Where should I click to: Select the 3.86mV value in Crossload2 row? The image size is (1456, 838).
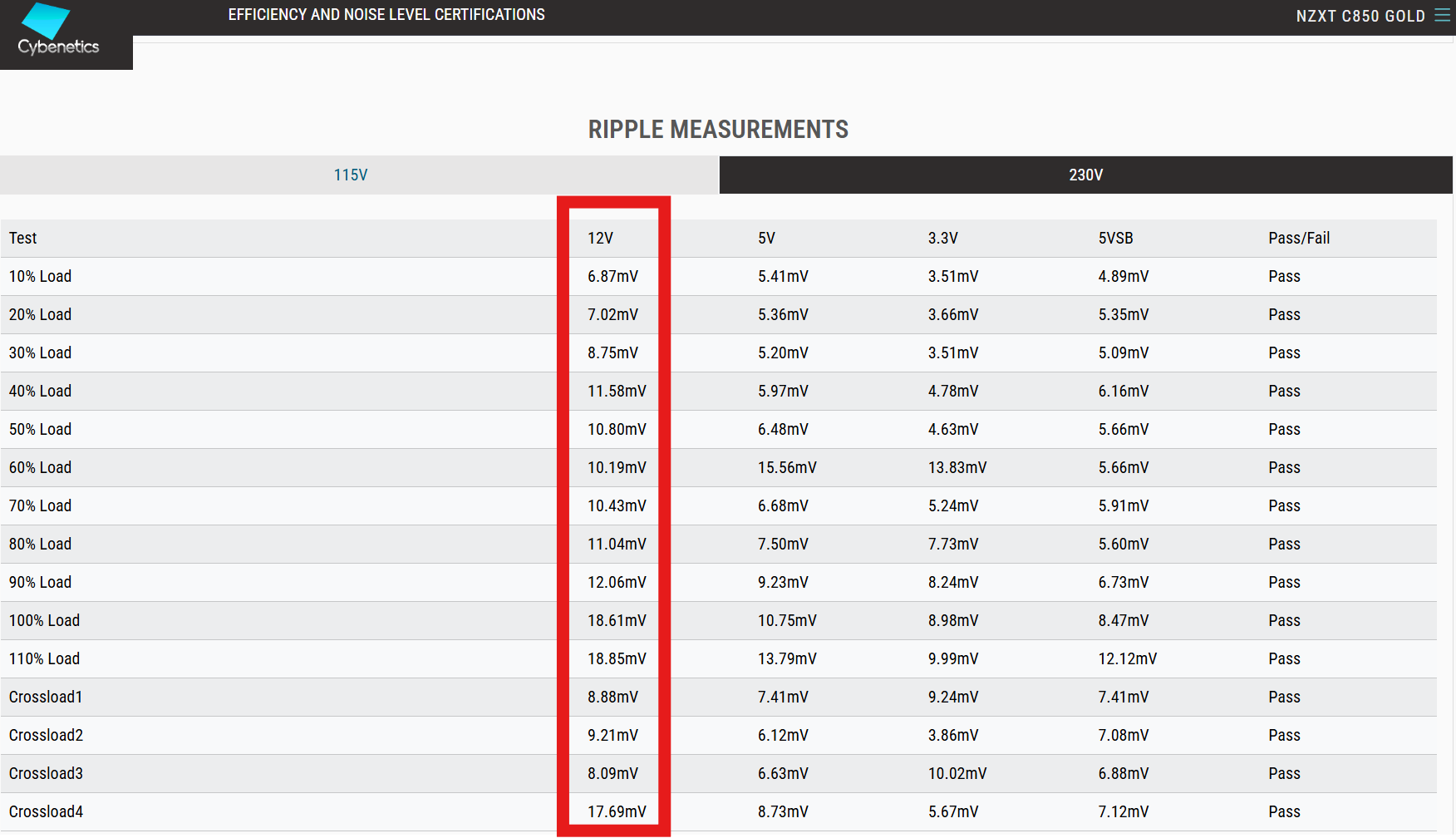953,736
